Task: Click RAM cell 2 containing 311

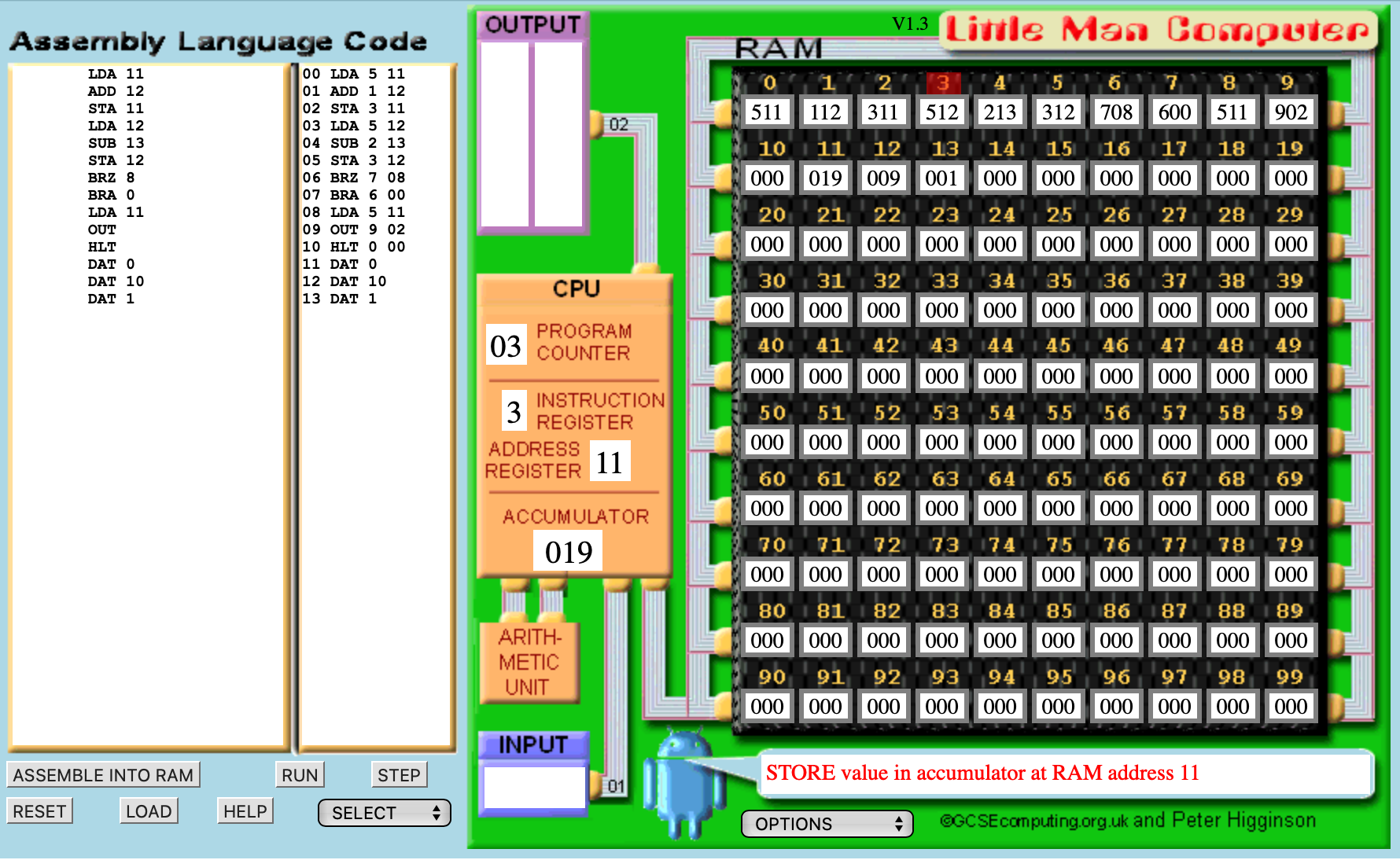Action: (883, 112)
